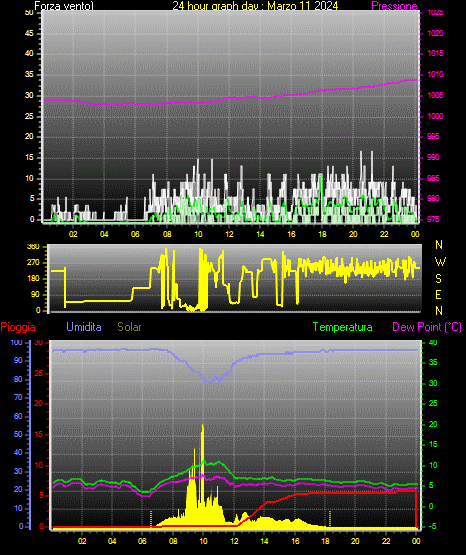Click the 1000 pressure axis tick
The width and height of the screenshot is (466, 555).
435,116
